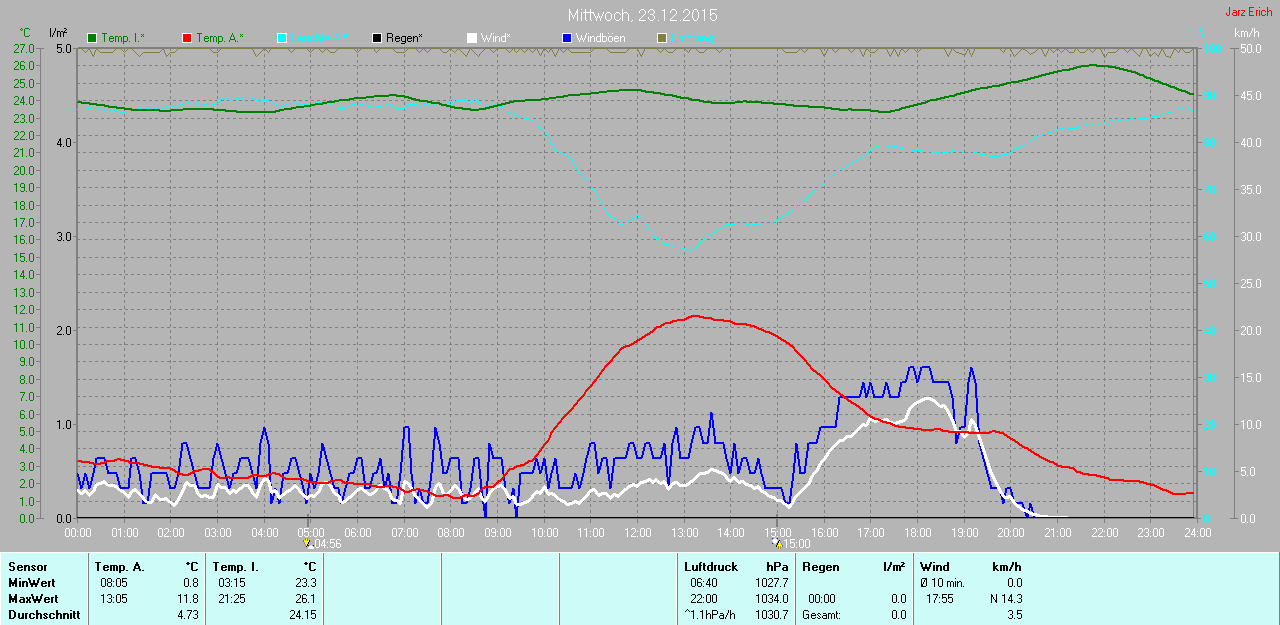Image resolution: width=1280 pixels, height=625 pixels.
Task: Click the wind average value '3.5'
Action: (x=1014, y=615)
